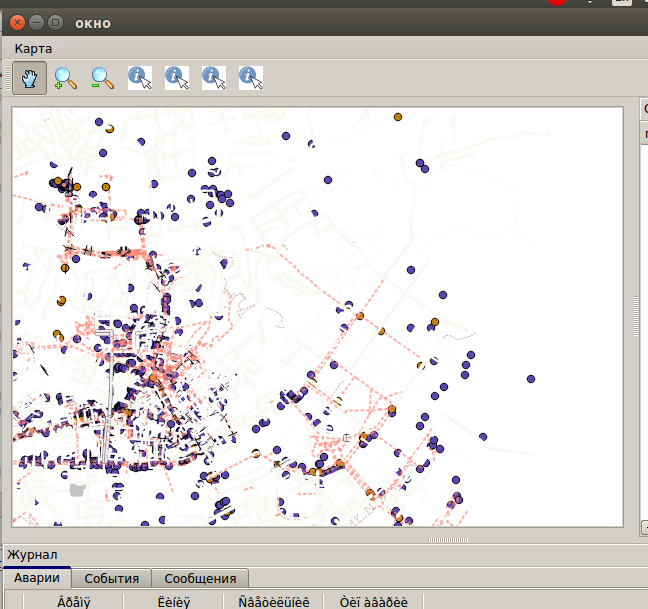The image size is (648, 609).
Task: Click the first info cursor tool
Action: pos(140,78)
